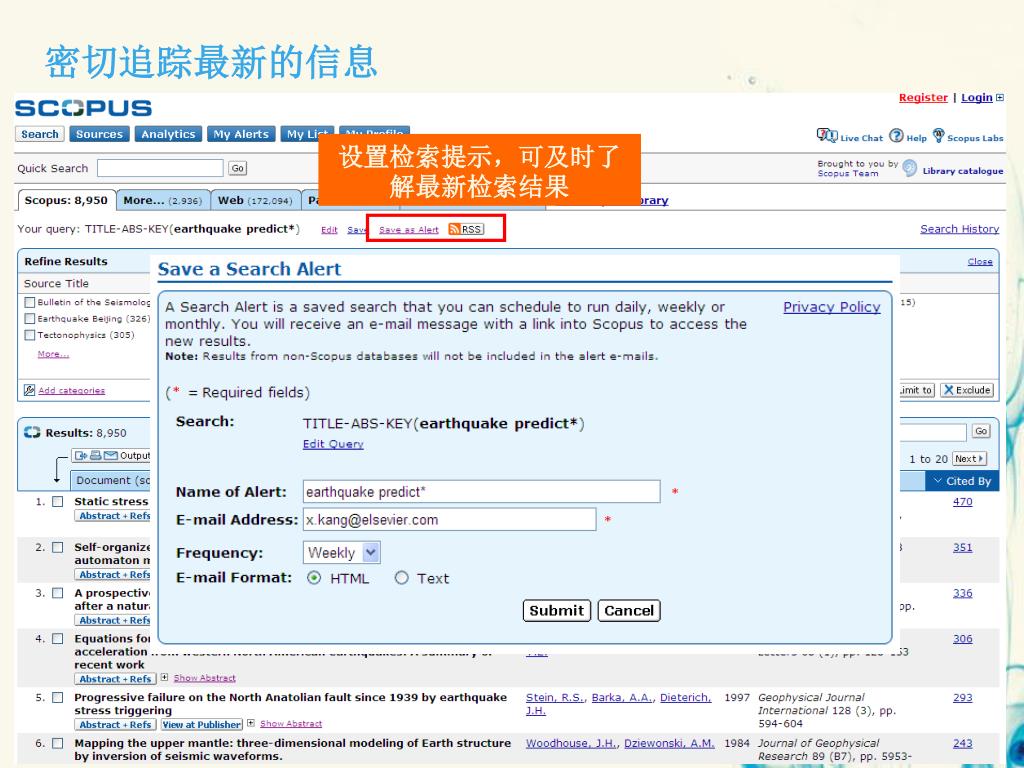Open the Cited By sort arrow header
1024x768 pixels.
(x=961, y=481)
